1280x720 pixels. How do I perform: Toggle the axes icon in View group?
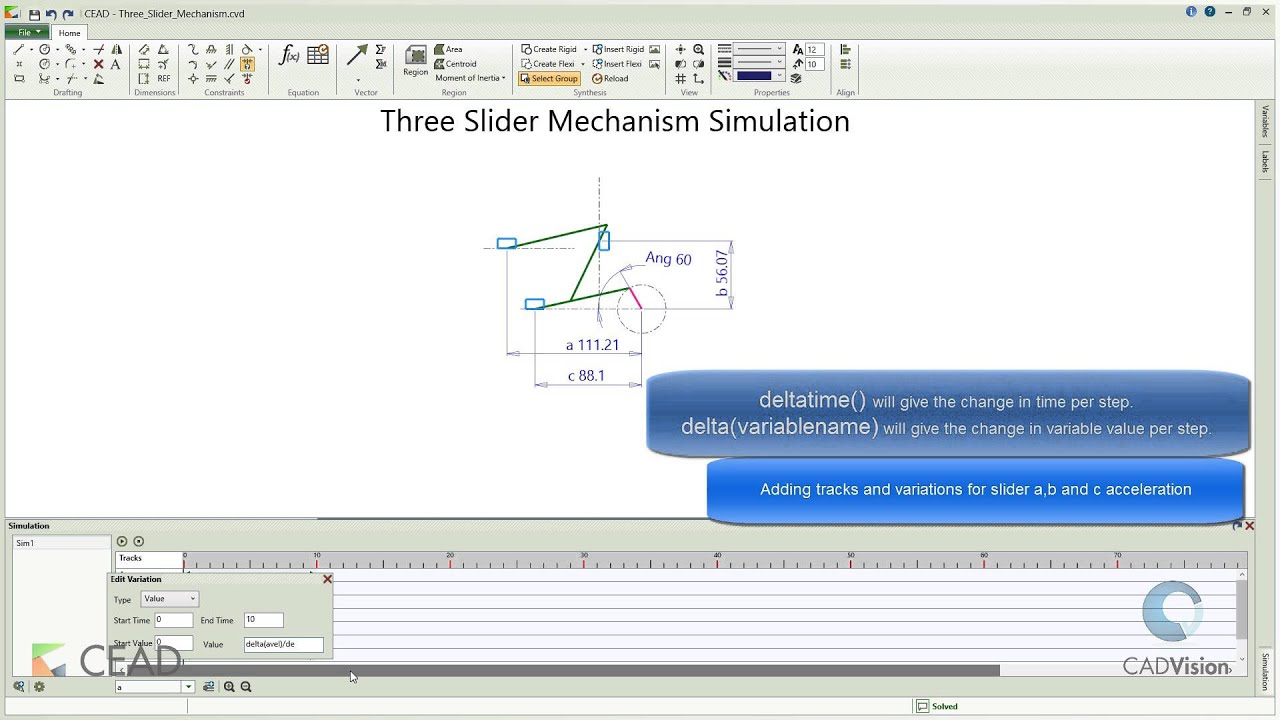tap(698, 78)
